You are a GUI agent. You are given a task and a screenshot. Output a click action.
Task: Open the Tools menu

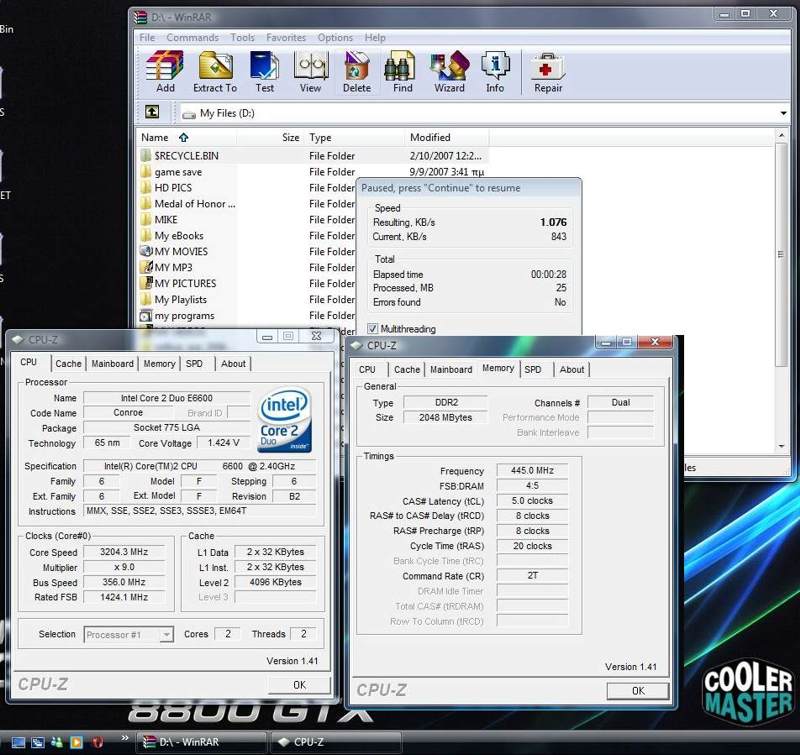(242, 38)
